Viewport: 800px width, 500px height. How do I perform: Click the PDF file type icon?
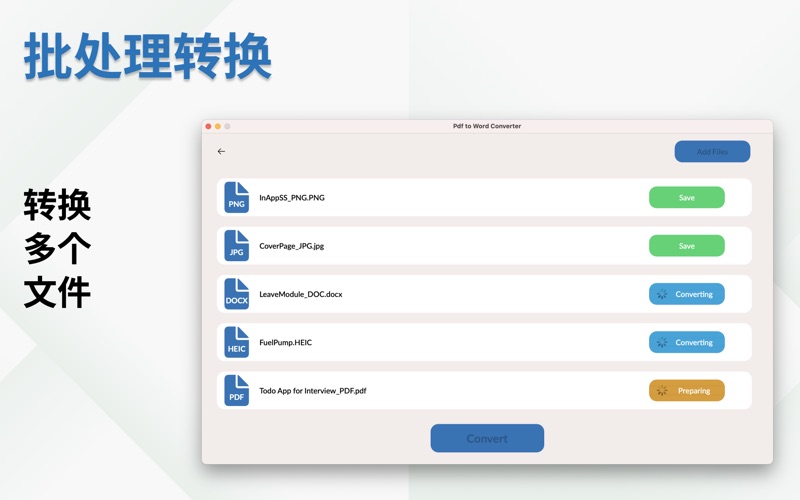[x=236, y=390]
